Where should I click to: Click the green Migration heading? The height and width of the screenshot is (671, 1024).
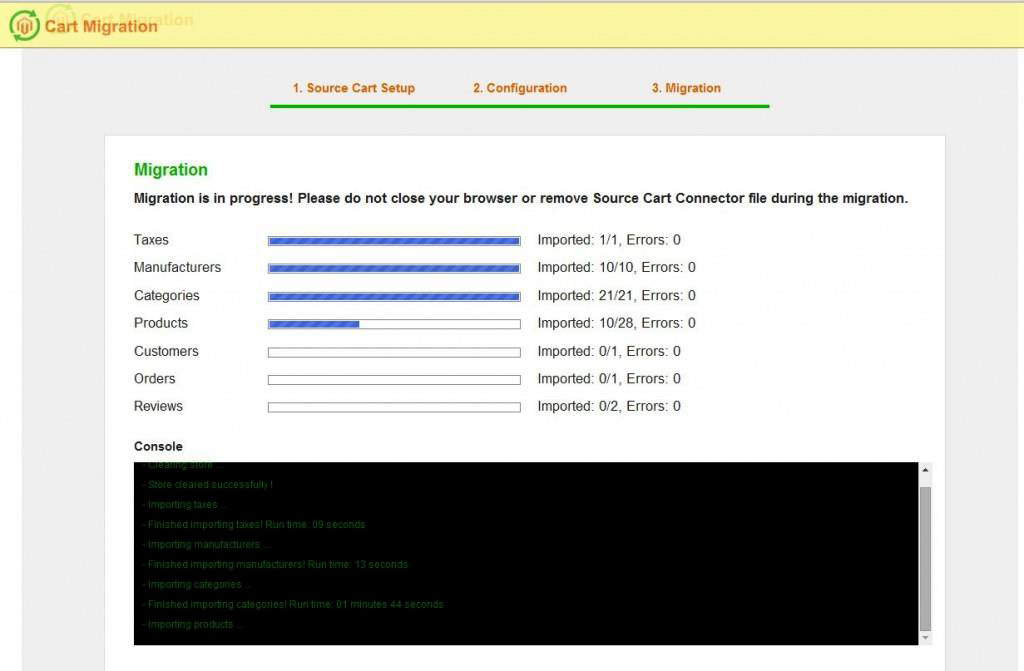171,170
